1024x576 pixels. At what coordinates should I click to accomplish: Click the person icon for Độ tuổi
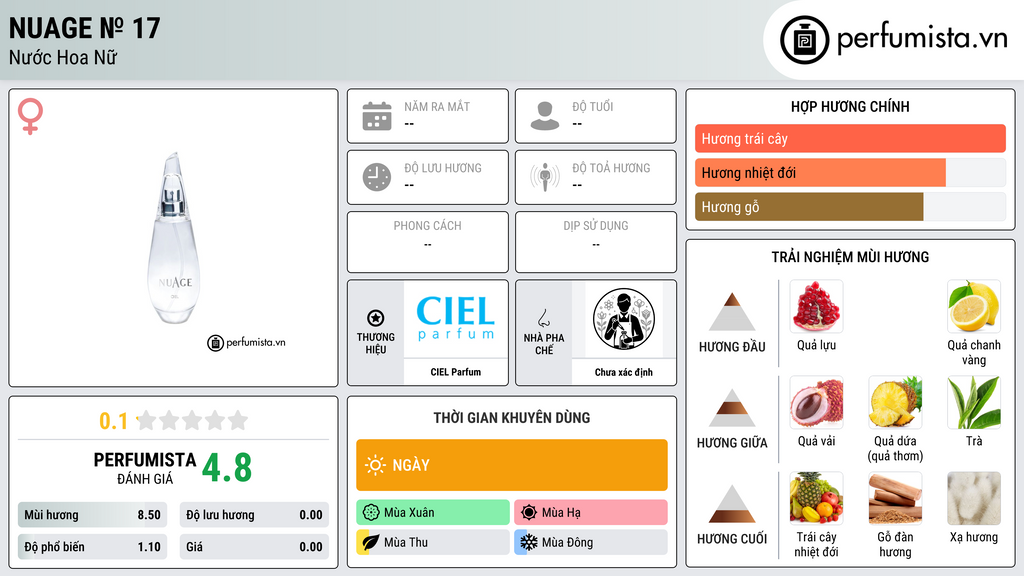point(545,116)
